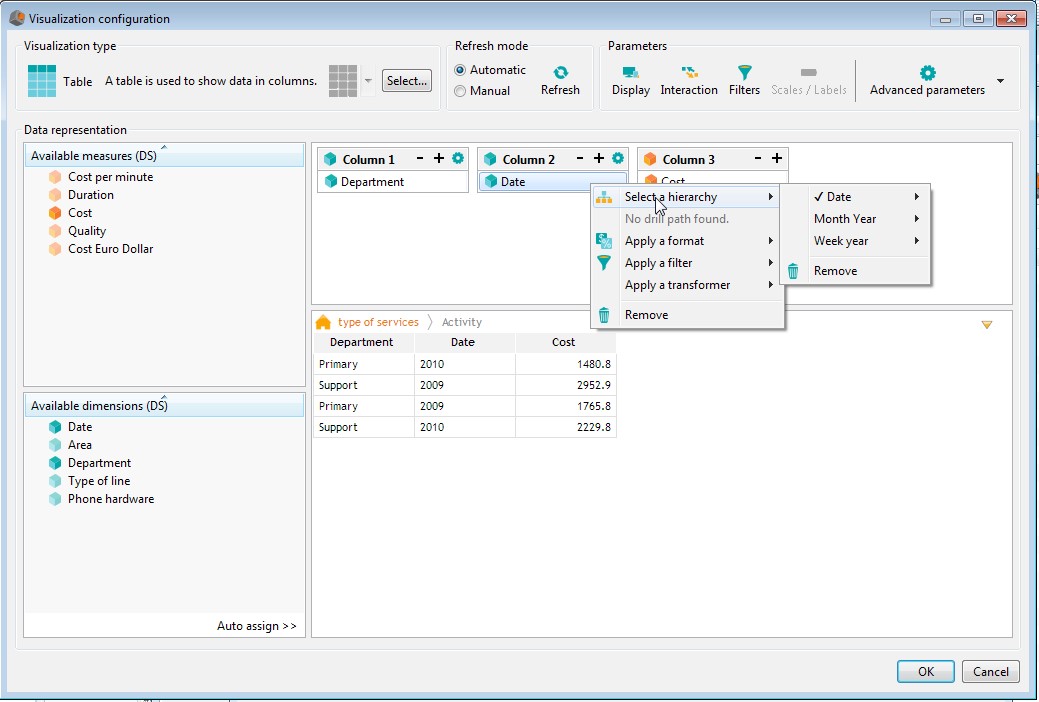Choose Month Year hierarchy
The width and height of the screenshot is (1039, 702).
point(855,219)
